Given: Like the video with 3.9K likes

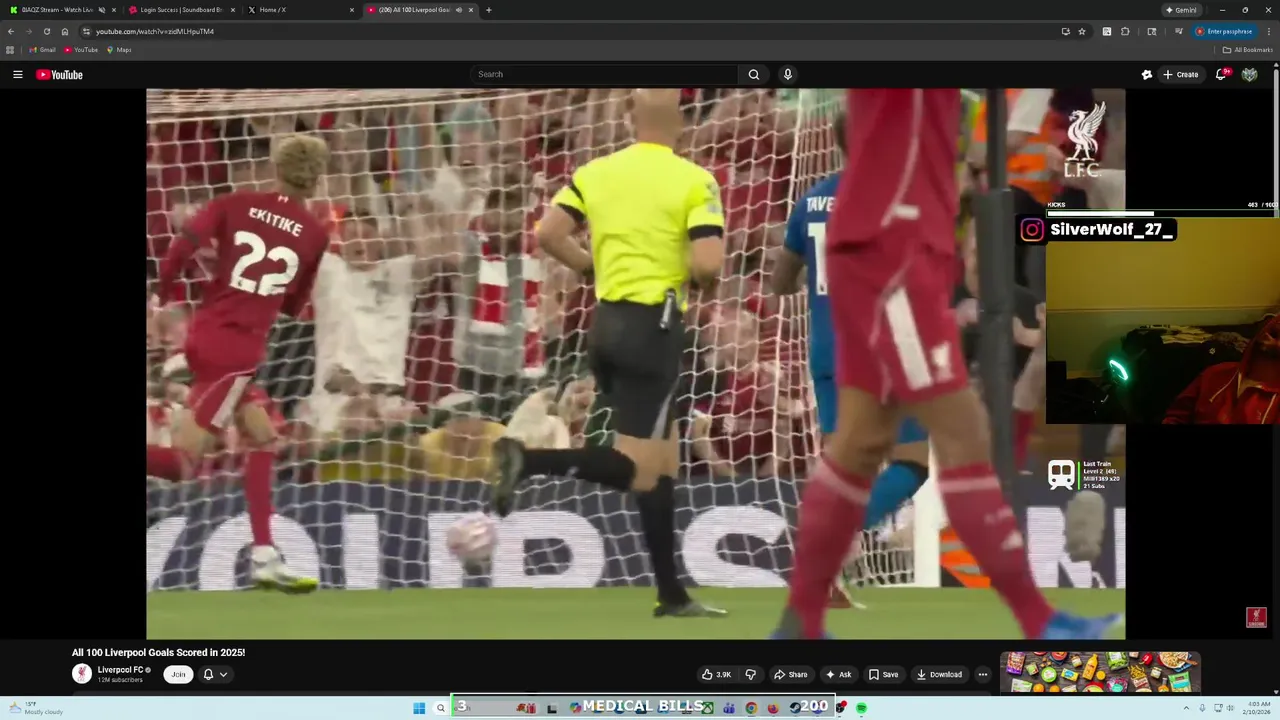Looking at the screenshot, I should [x=716, y=675].
